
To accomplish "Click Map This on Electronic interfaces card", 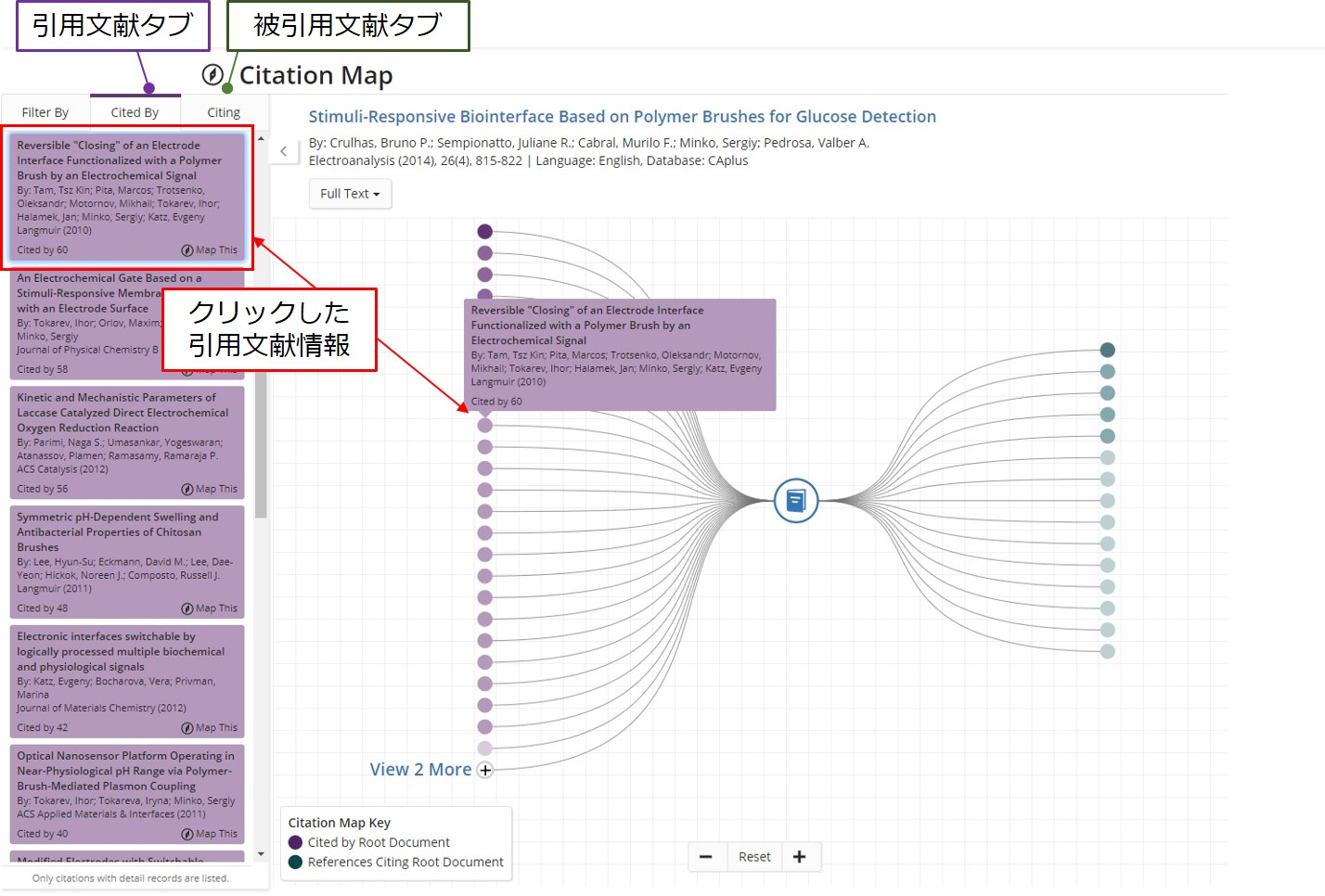I will [x=210, y=728].
